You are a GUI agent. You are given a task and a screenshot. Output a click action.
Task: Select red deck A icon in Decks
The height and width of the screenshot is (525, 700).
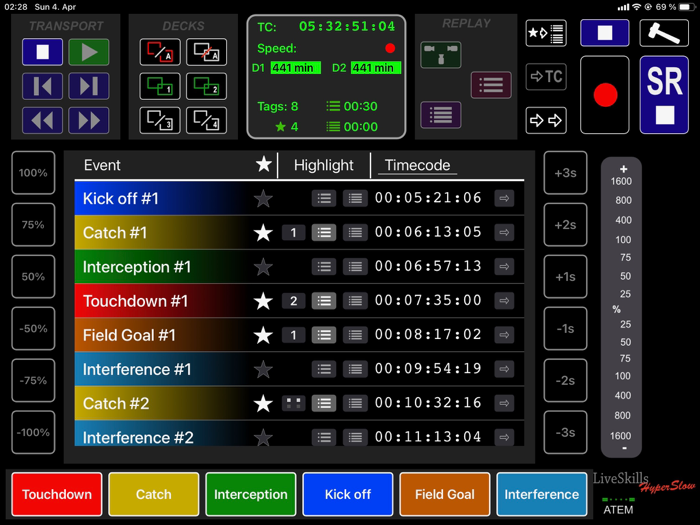[x=160, y=52]
